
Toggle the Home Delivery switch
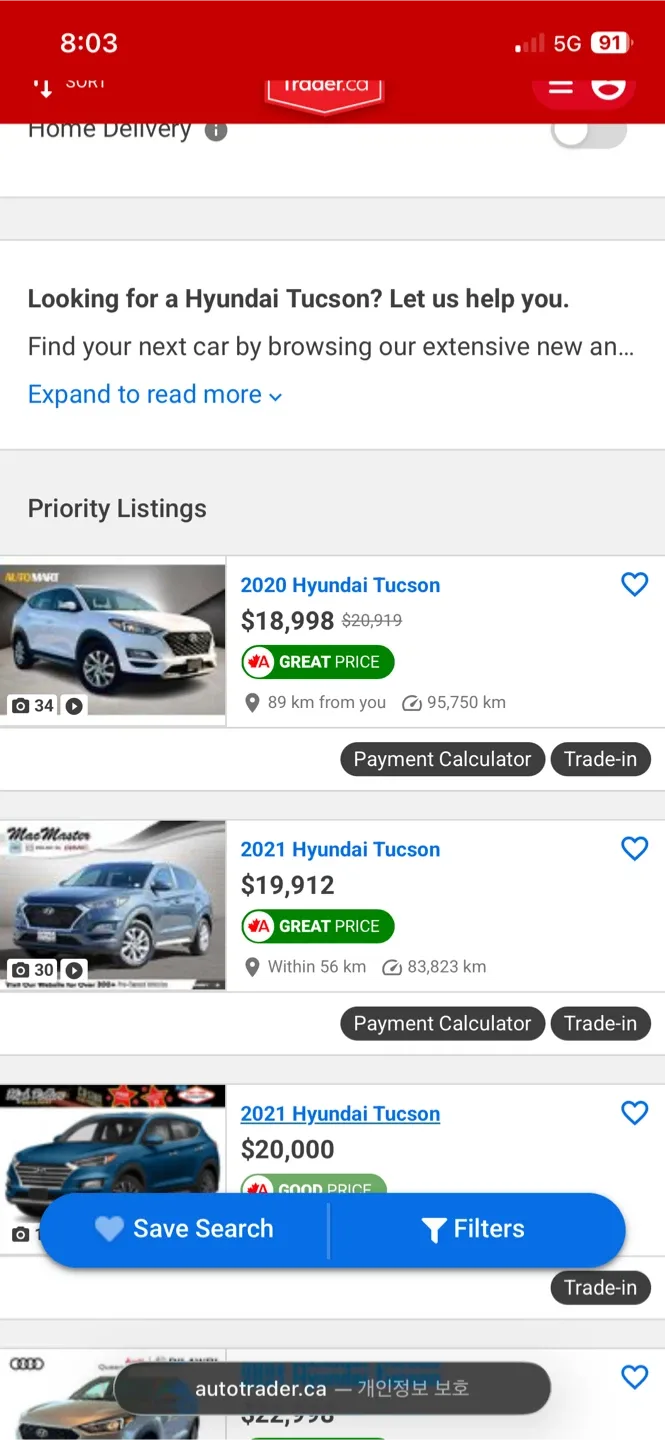click(x=589, y=132)
